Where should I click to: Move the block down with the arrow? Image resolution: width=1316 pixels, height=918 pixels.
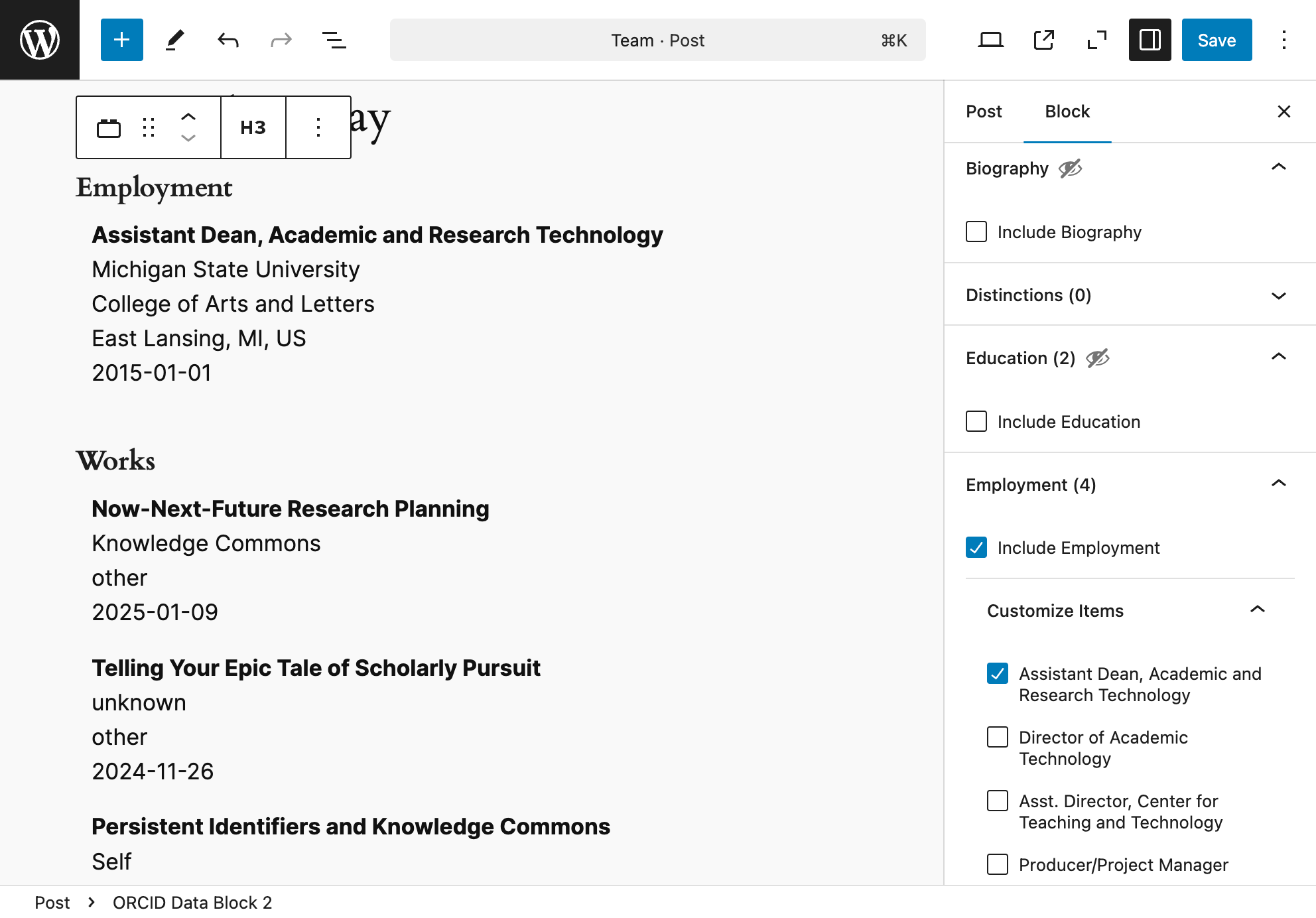tap(188, 138)
